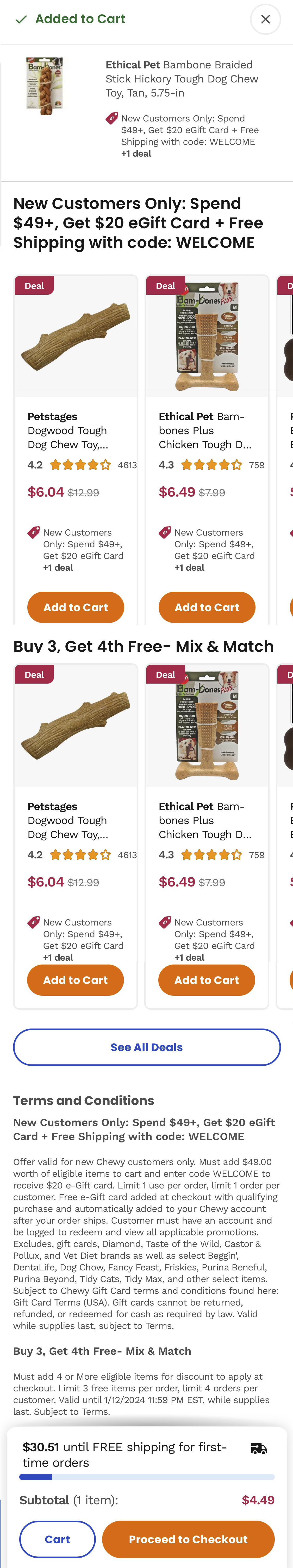The width and height of the screenshot is (293, 1568).
Task: Click the free shipping truck icon
Action: [259, 1449]
